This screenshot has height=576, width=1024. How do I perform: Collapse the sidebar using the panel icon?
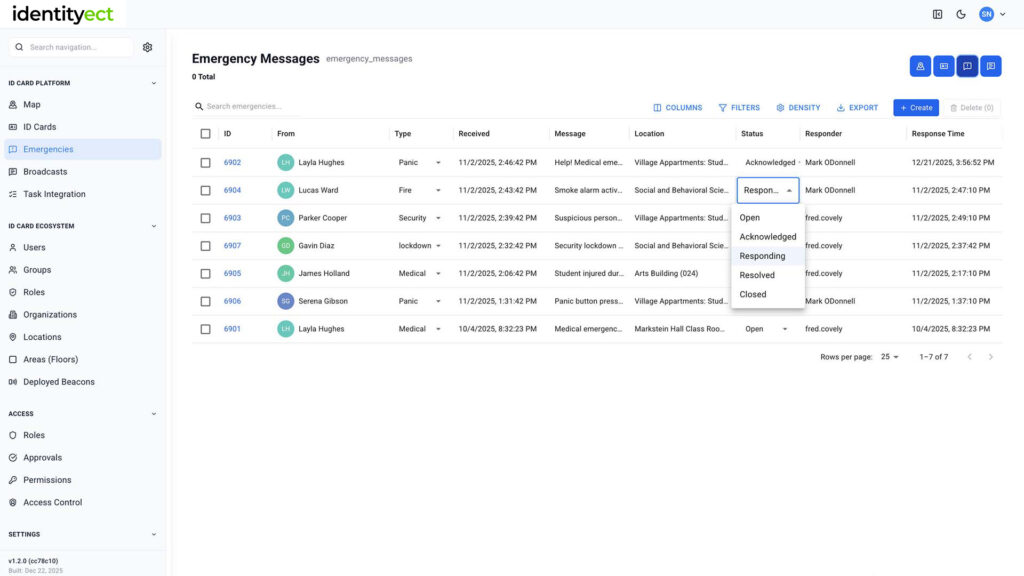[x=937, y=14]
